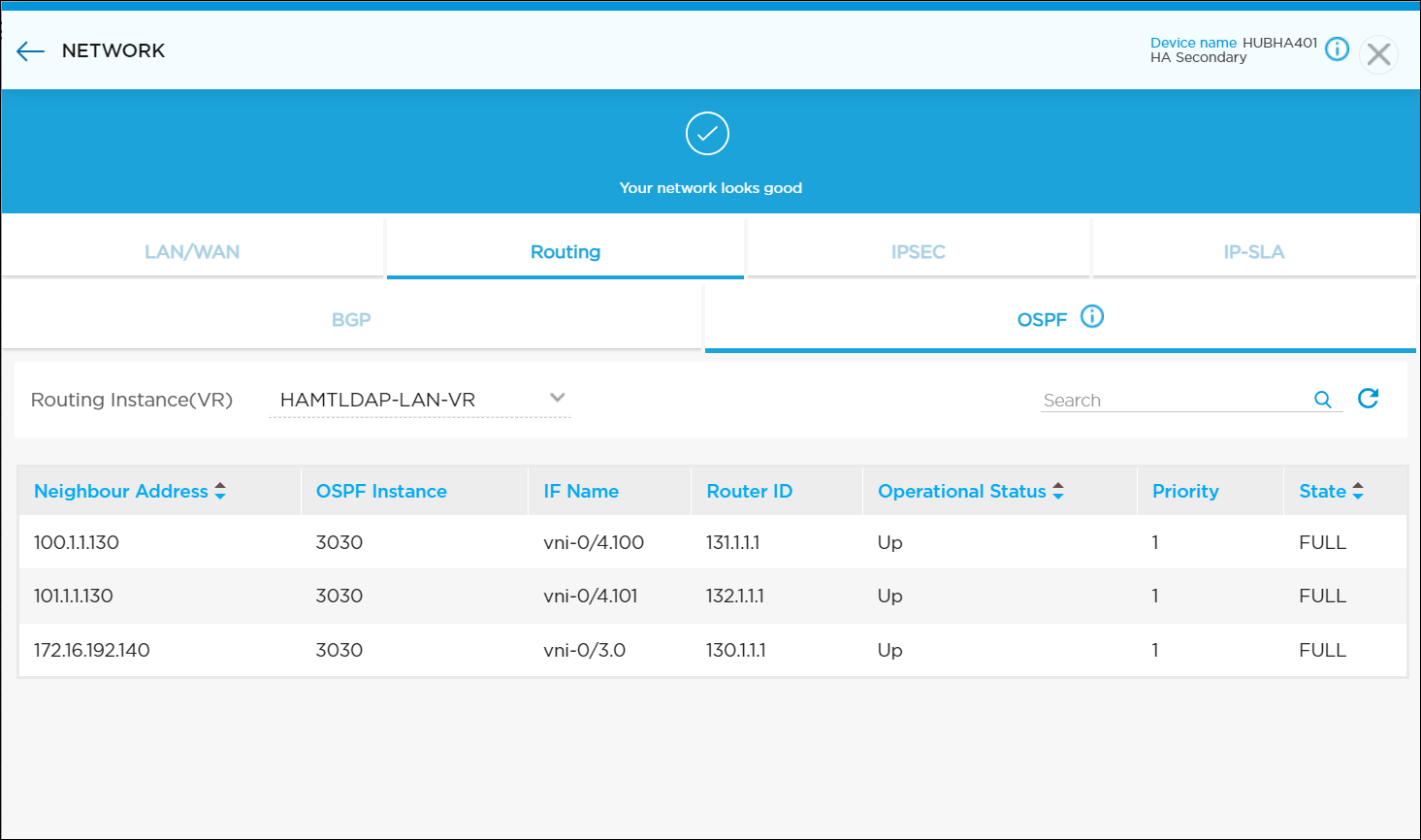Toggle Operational Status sorting direction
Image resolution: width=1421 pixels, height=840 pixels.
pos(1057,491)
